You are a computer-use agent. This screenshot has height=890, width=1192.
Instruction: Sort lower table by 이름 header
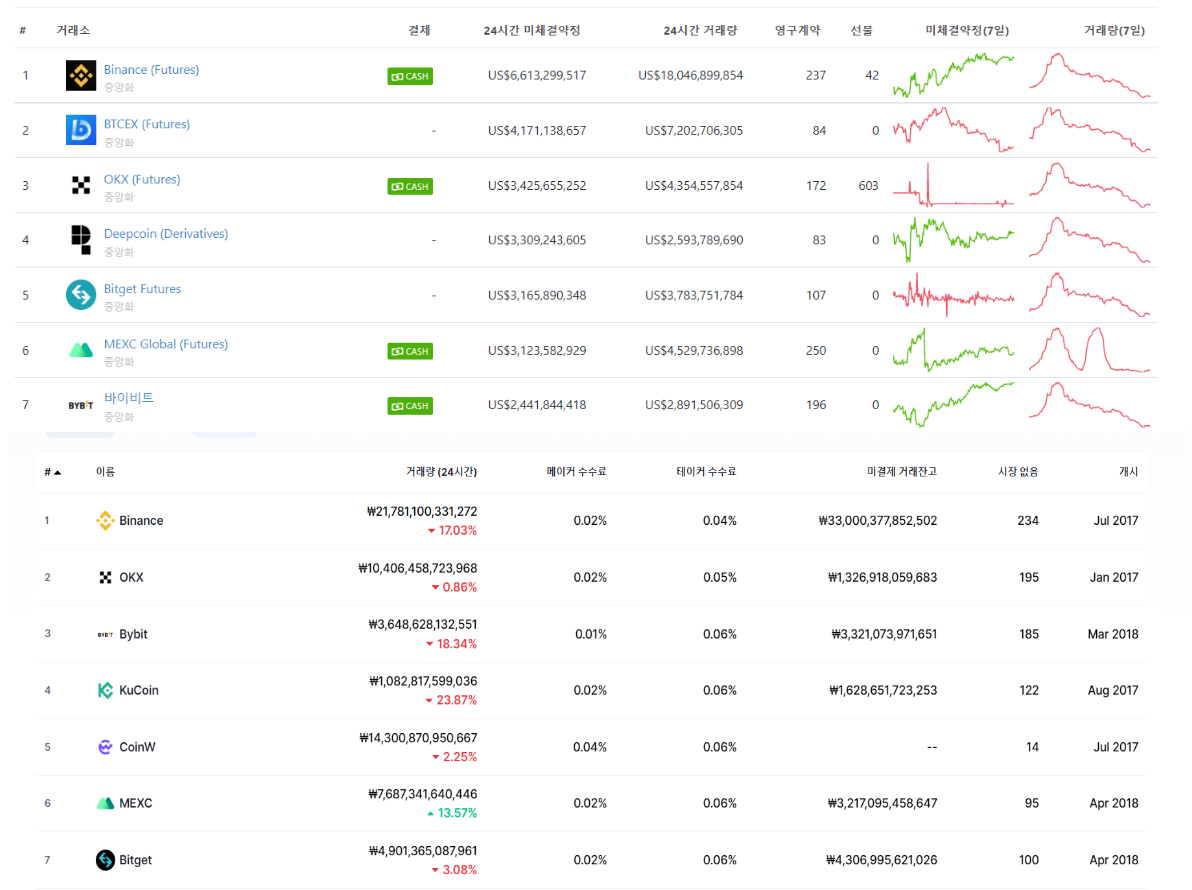tap(105, 472)
